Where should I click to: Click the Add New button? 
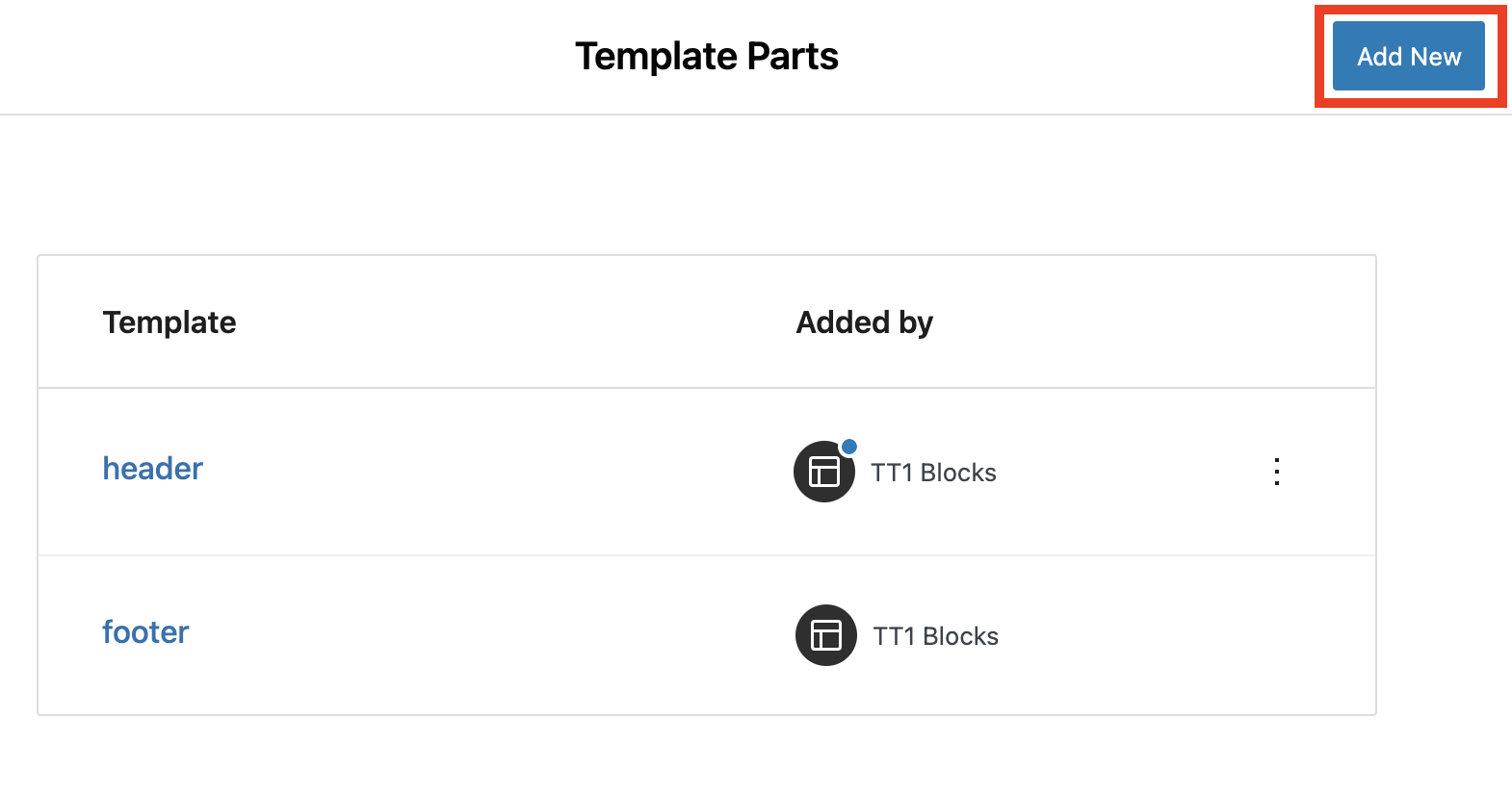click(x=1408, y=57)
